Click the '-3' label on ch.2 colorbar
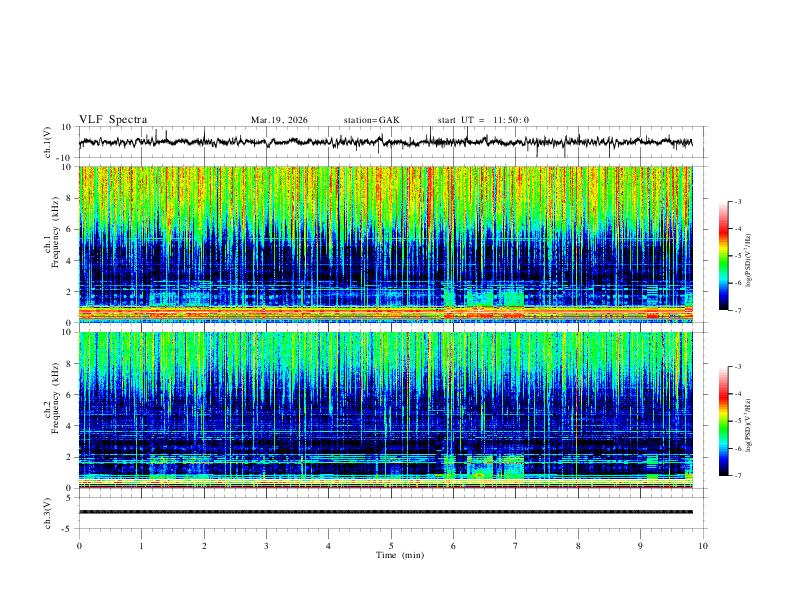This screenshot has width=792, height=612. pos(738,367)
